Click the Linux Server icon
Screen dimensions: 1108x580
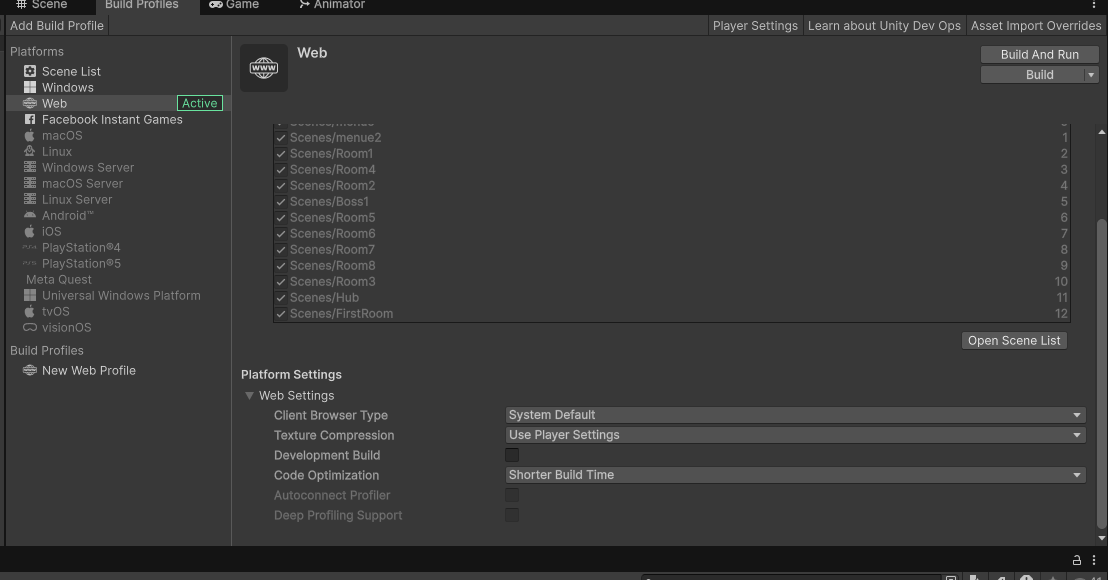pos(30,199)
